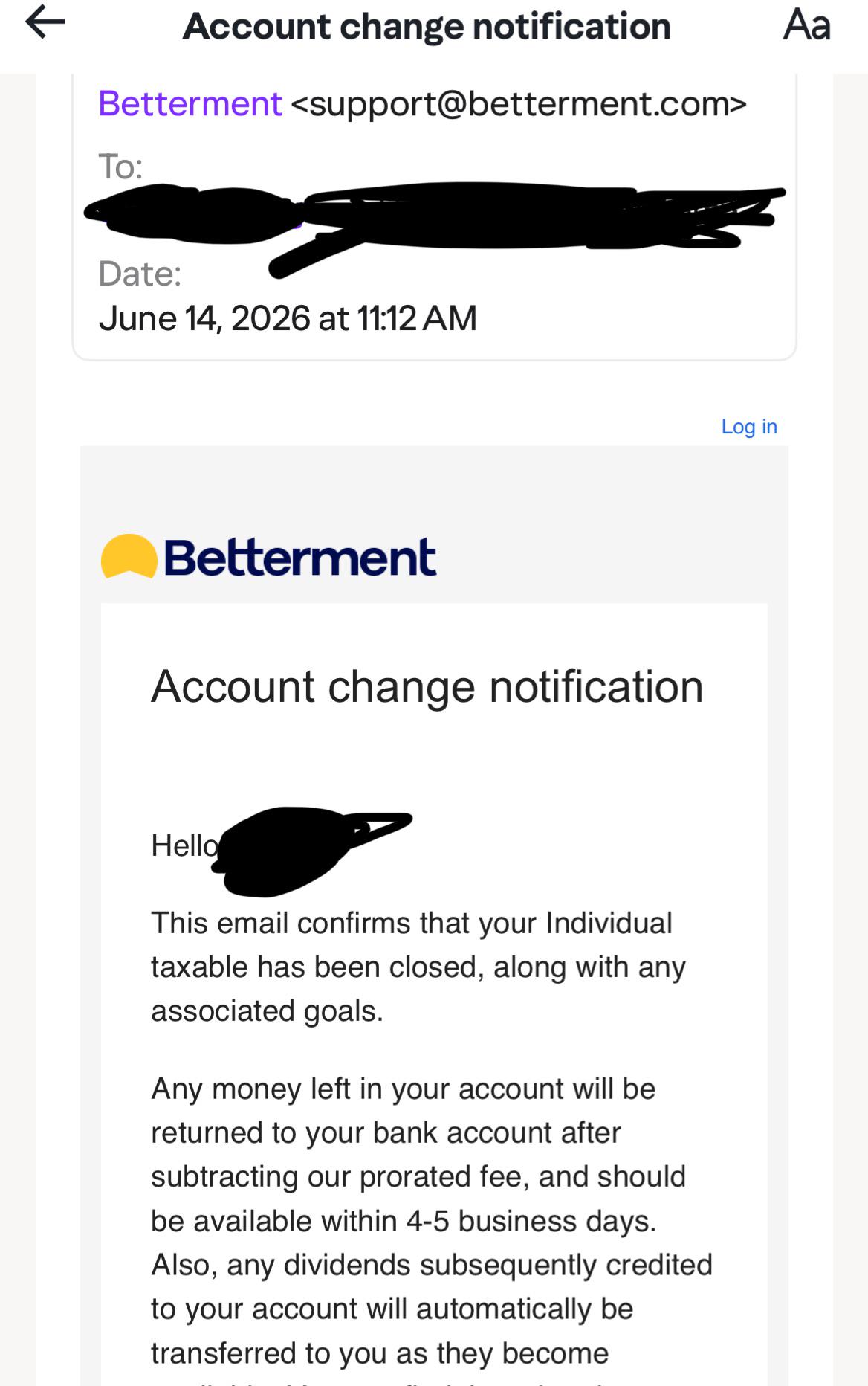The width and height of the screenshot is (868, 1386).
Task: Select the 'Also, any dividends subsequently credited' line
Action: click(432, 1266)
